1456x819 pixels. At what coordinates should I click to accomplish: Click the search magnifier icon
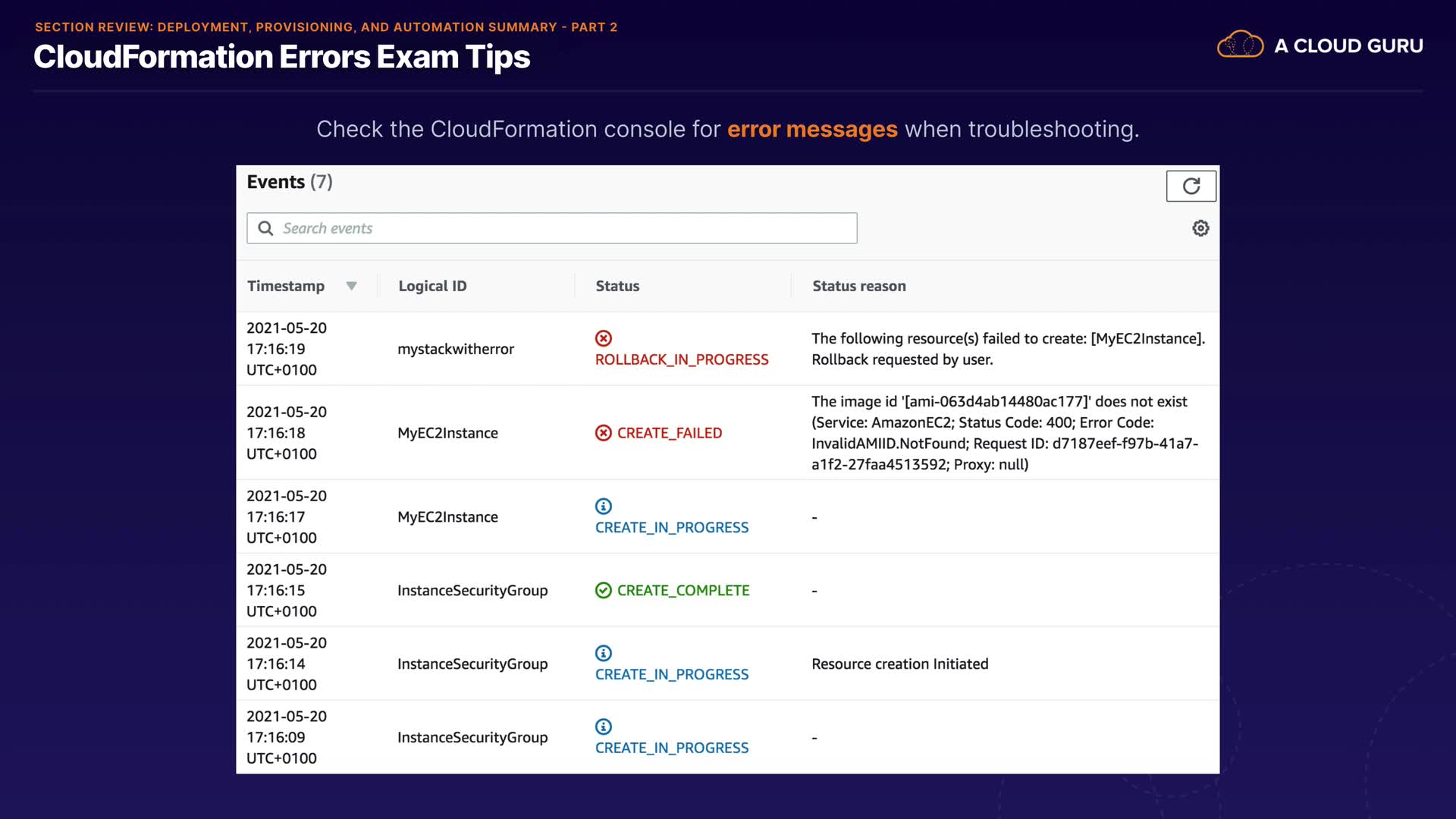click(265, 228)
